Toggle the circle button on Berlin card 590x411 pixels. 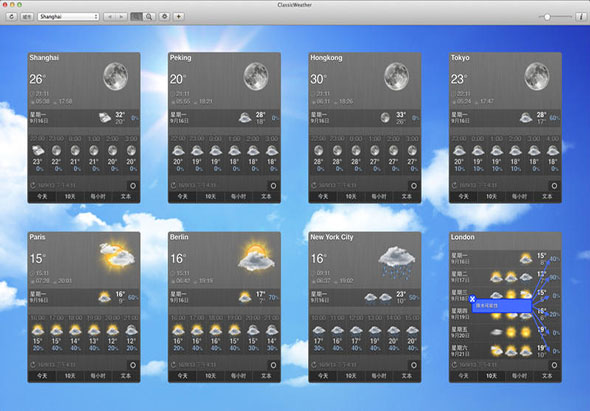click(x=273, y=365)
